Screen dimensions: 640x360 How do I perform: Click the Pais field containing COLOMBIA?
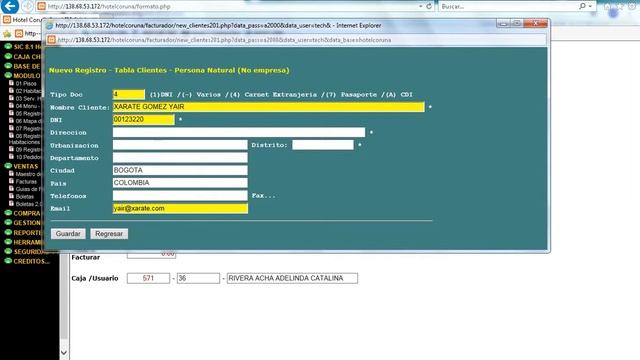coord(180,183)
